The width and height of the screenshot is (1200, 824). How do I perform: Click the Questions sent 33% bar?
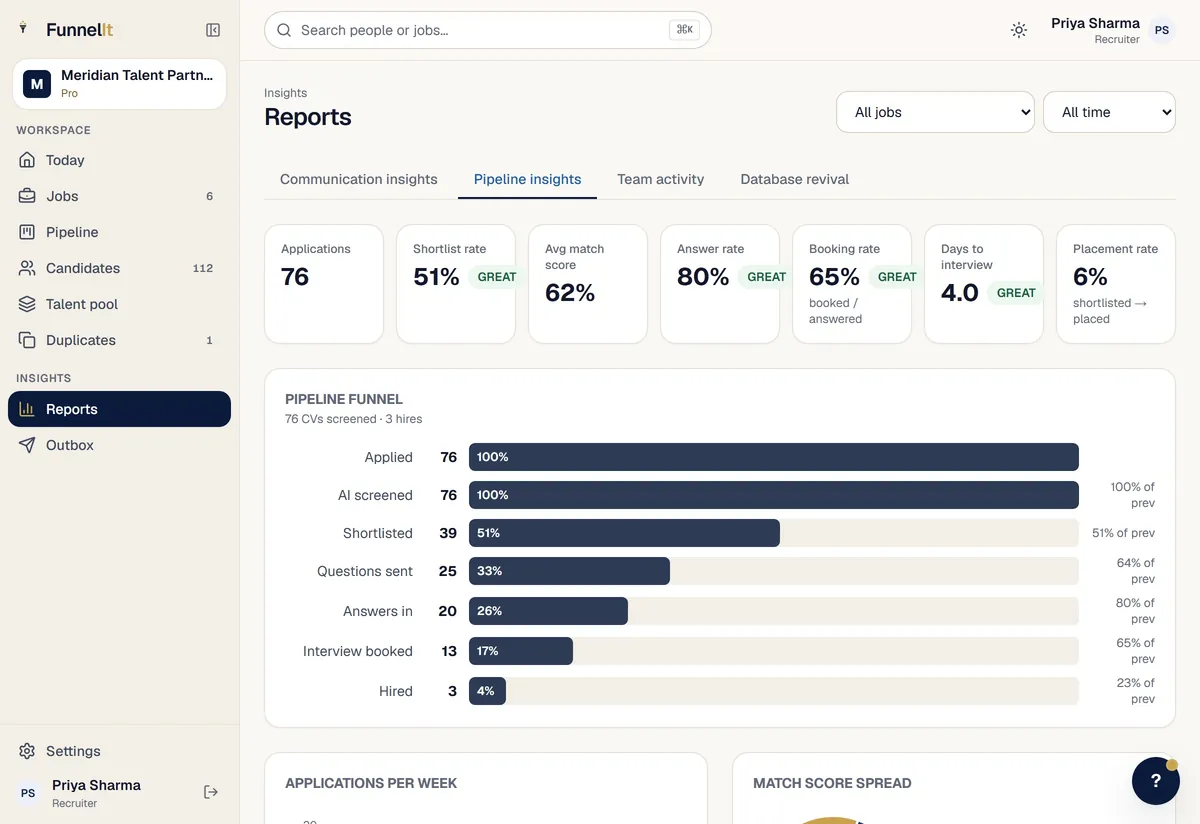[x=569, y=571]
